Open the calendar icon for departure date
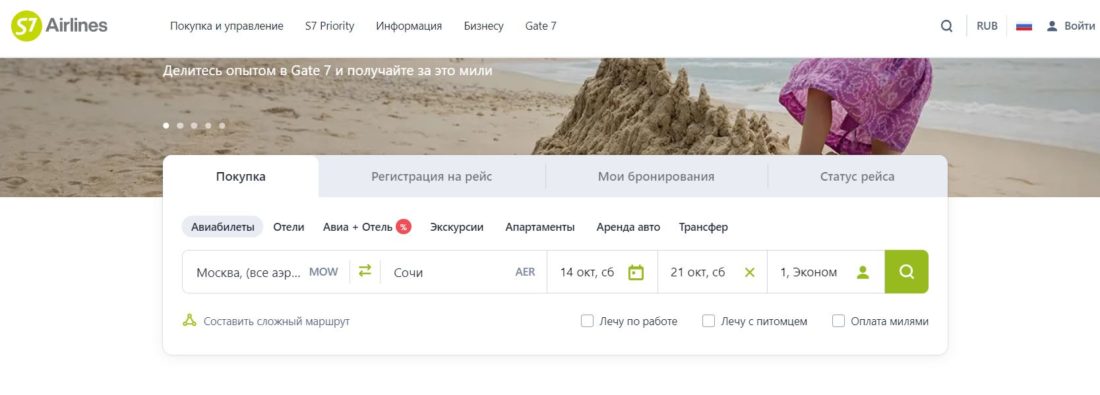This screenshot has height=395, width=1100. pyautogui.click(x=636, y=272)
